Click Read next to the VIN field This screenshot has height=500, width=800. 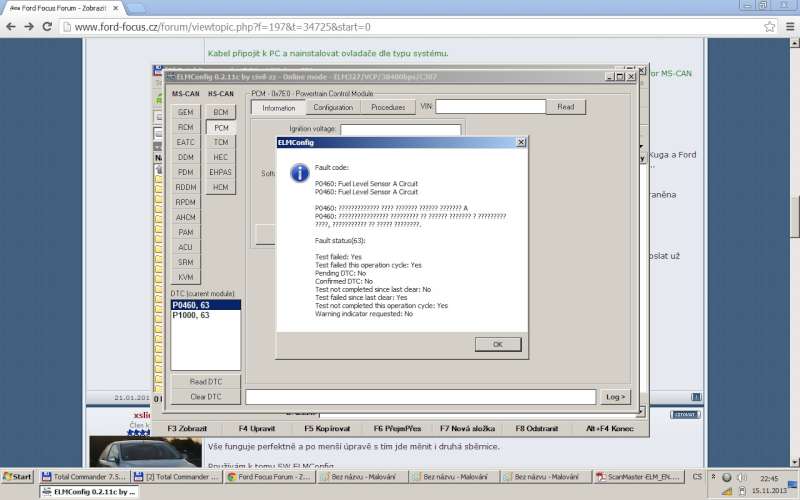pos(565,107)
